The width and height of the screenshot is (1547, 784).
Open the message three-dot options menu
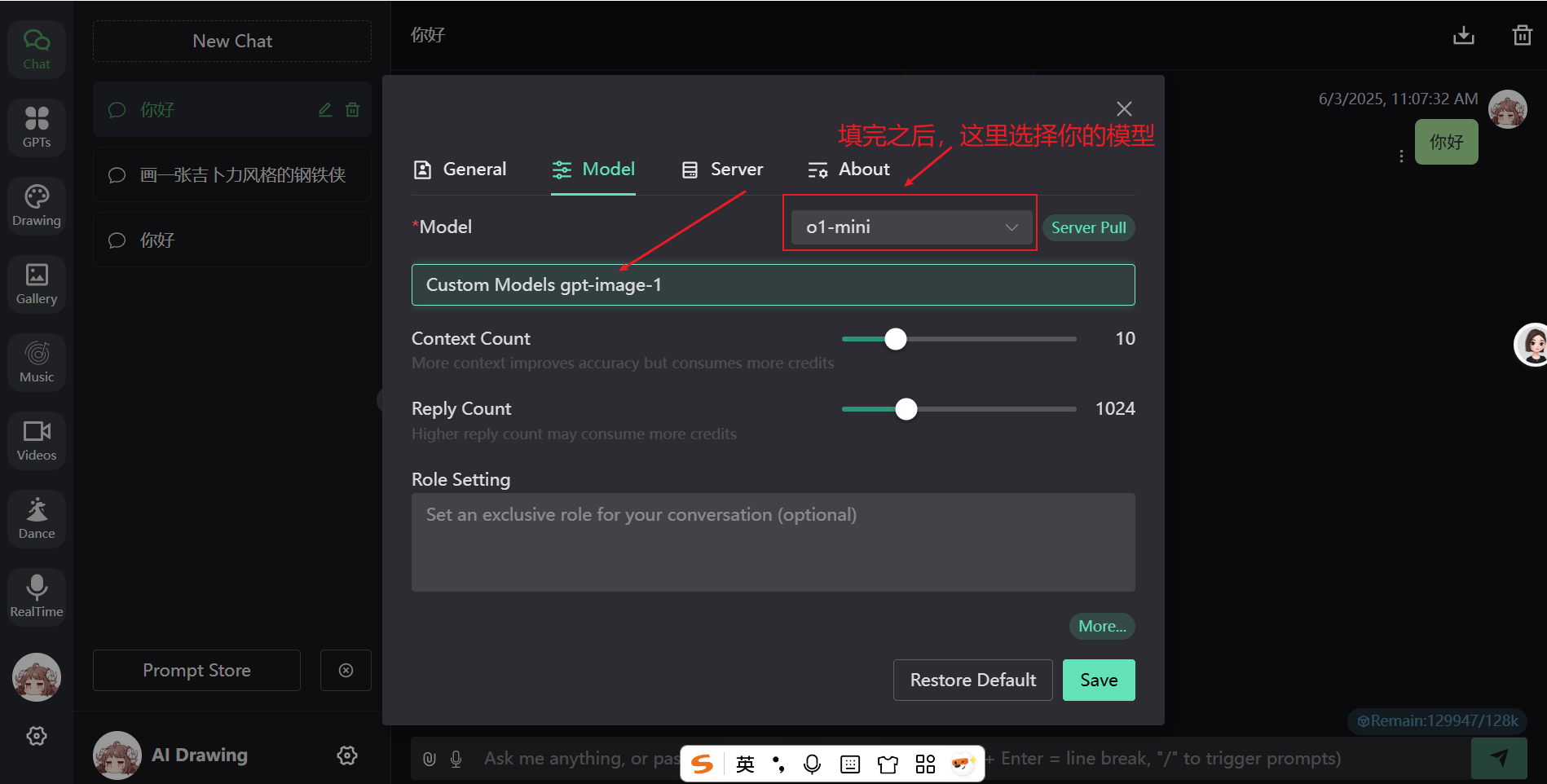click(1401, 156)
